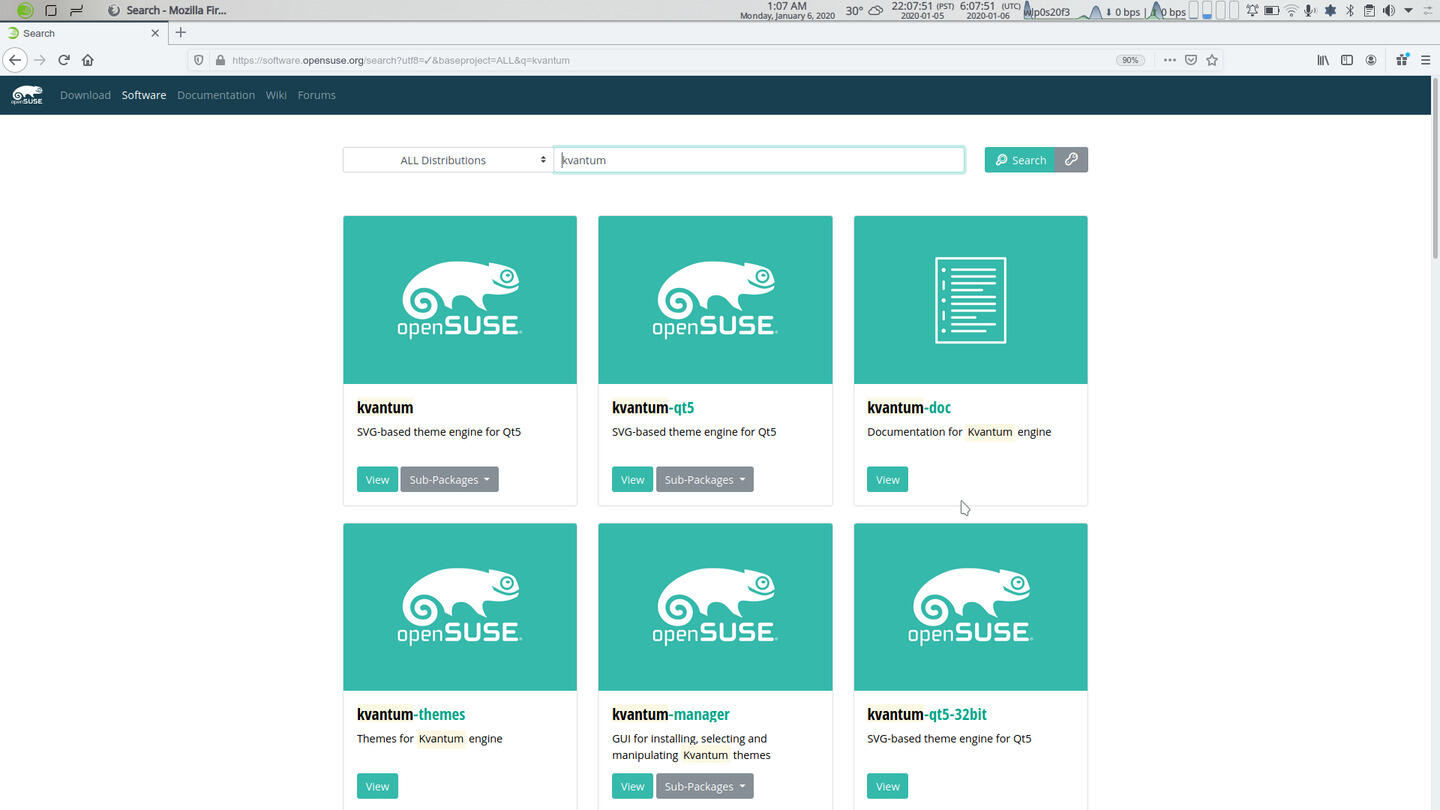Screen dimensions: 1440x810
Task: Open the ALL Distributions dropdown
Action: [x=448, y=160]
